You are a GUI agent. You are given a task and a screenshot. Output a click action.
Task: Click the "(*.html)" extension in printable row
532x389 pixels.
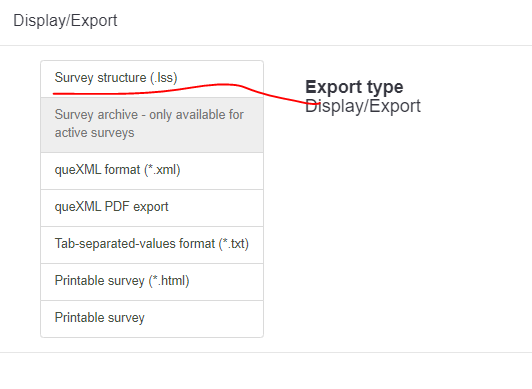click(x=169, y=281)
